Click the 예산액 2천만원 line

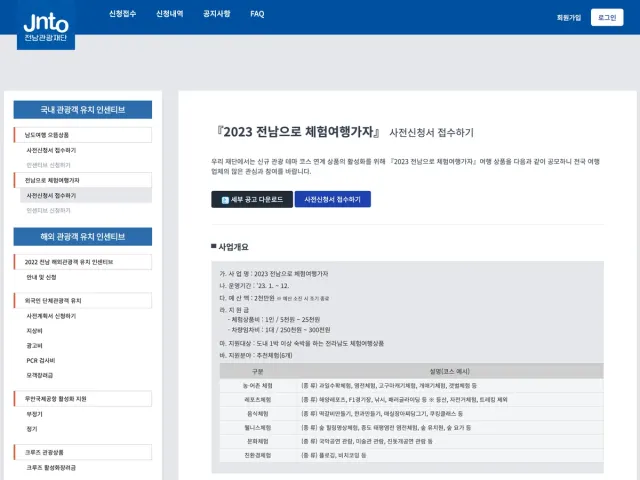click(x=274, y=298)
